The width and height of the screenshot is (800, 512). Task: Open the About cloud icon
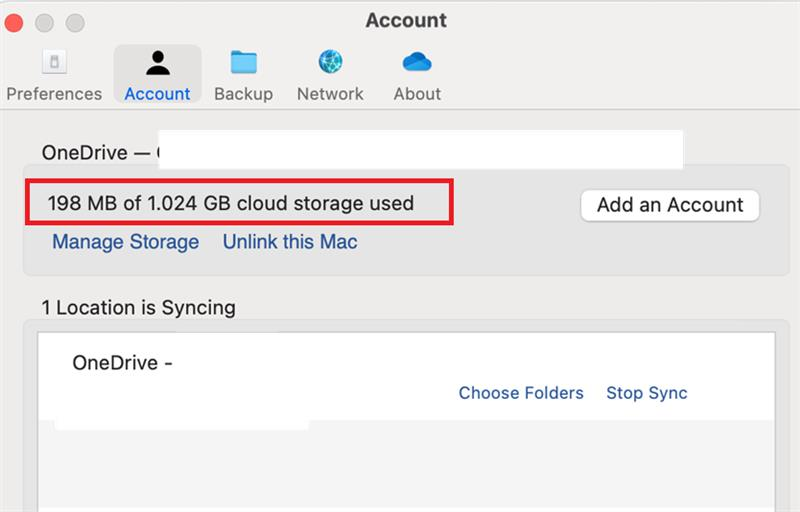(x=417, y=62)
